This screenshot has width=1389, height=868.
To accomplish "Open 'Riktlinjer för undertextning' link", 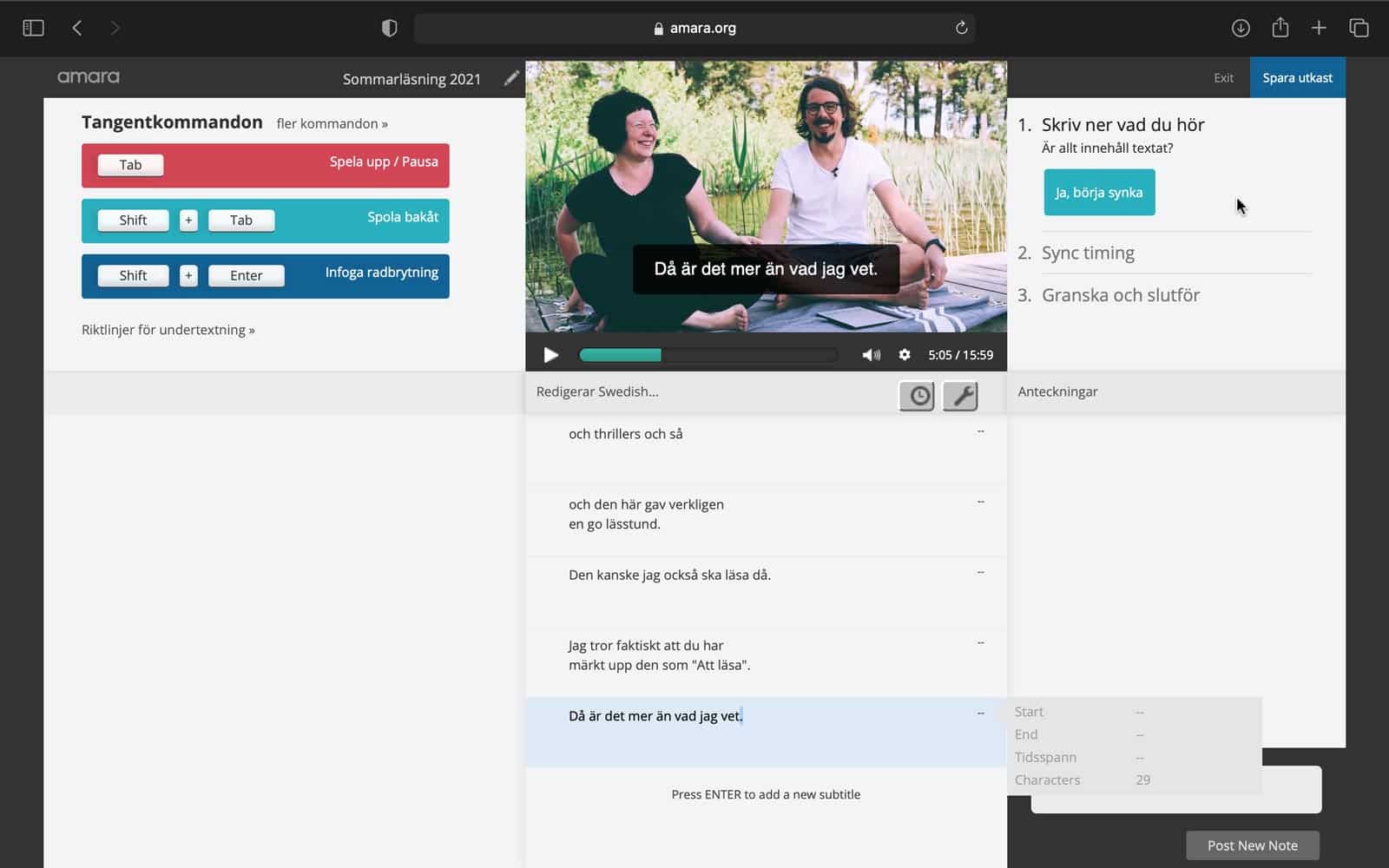I will click(x=168, y=330).
